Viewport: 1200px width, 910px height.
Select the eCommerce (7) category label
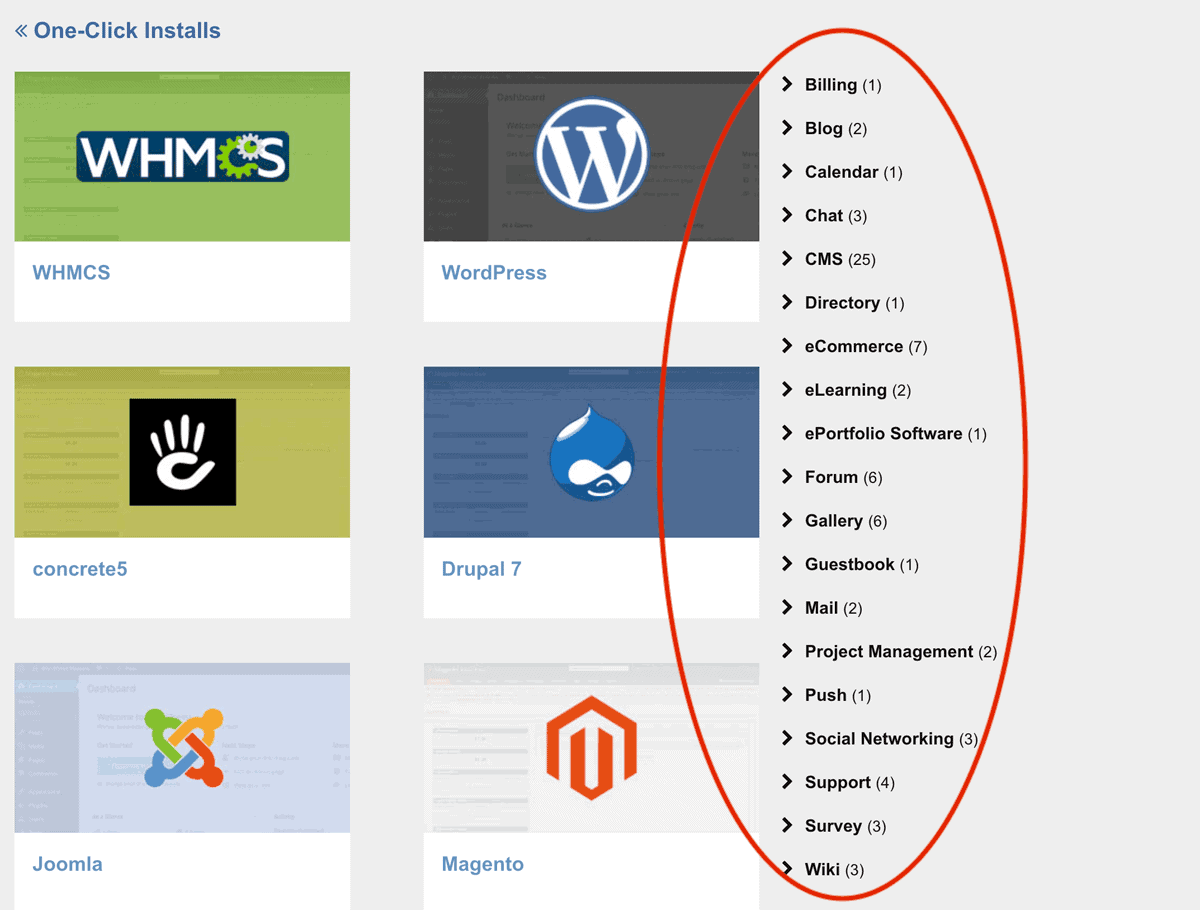(866, 346)
